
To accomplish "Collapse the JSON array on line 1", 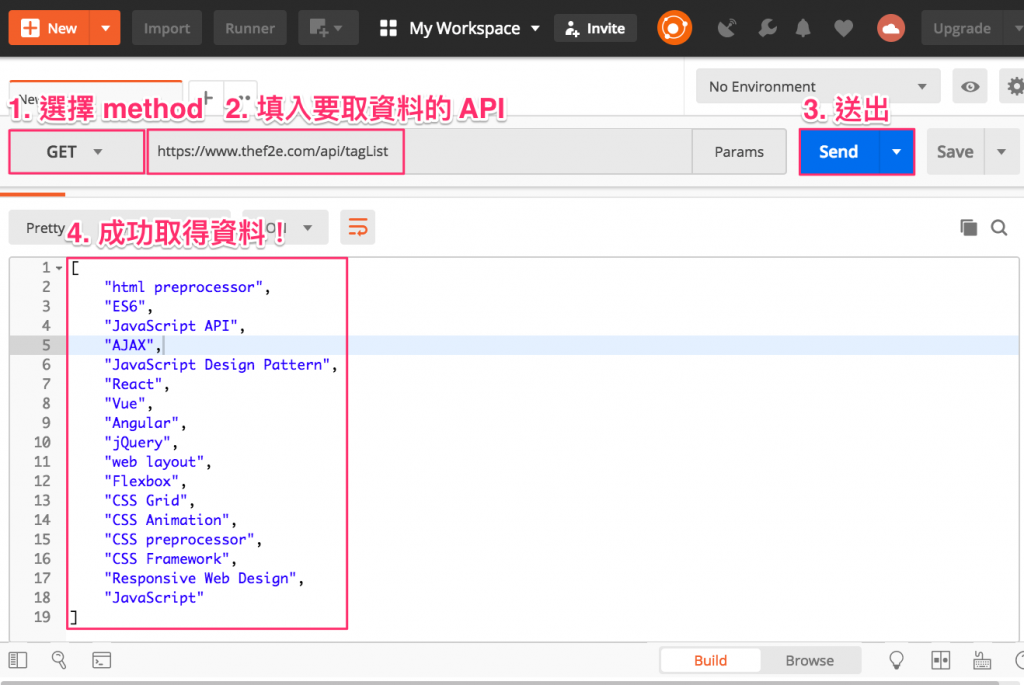I will 59,268.
